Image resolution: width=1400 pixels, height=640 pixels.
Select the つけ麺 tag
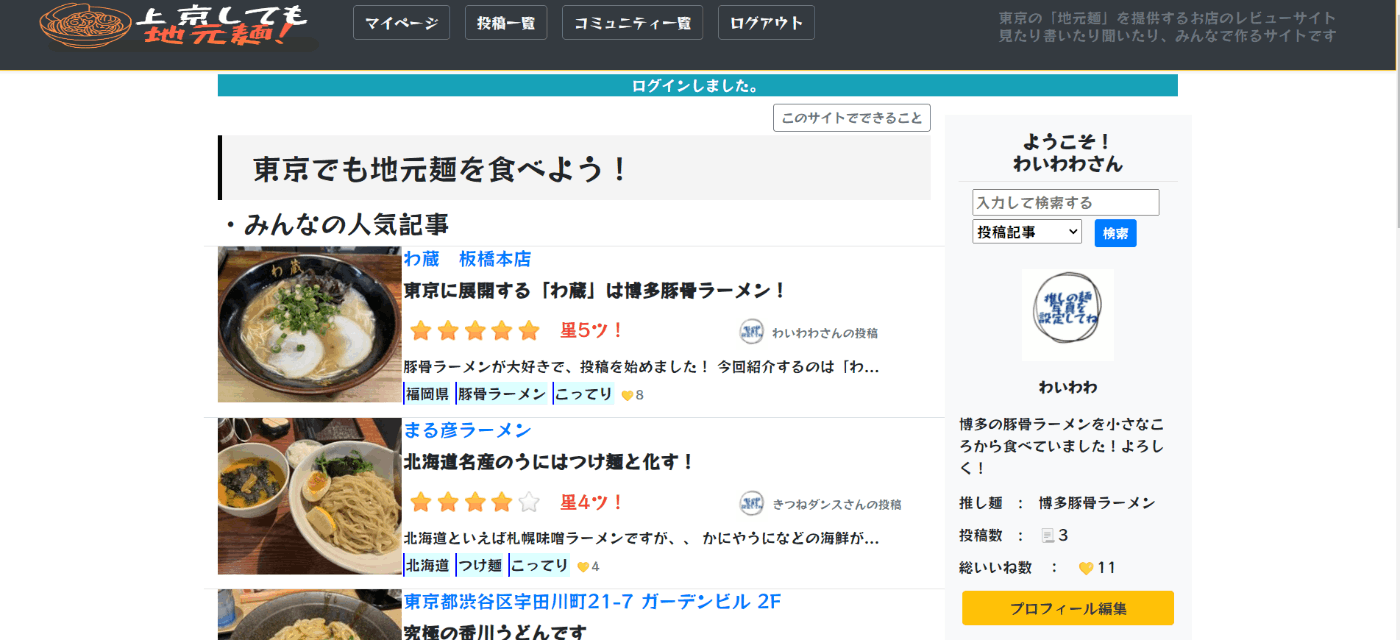point(480,566)
